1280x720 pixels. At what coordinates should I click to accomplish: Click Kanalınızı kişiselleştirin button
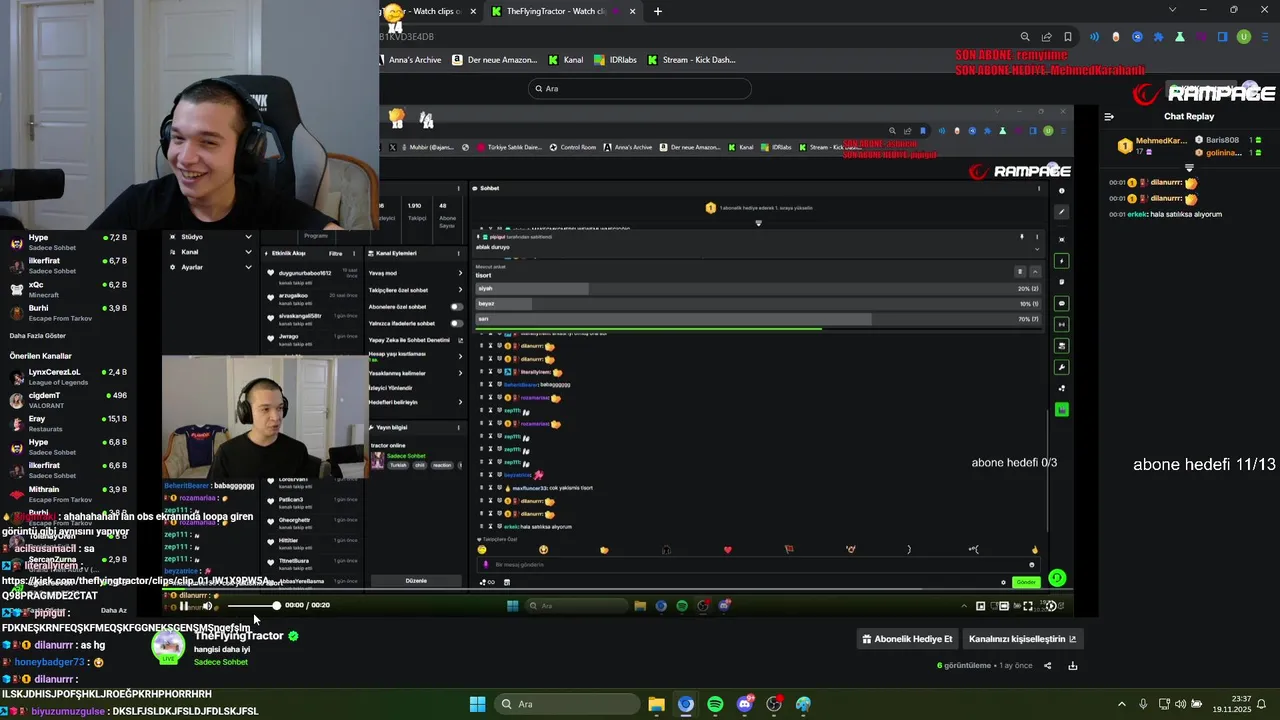point(1022,639)
